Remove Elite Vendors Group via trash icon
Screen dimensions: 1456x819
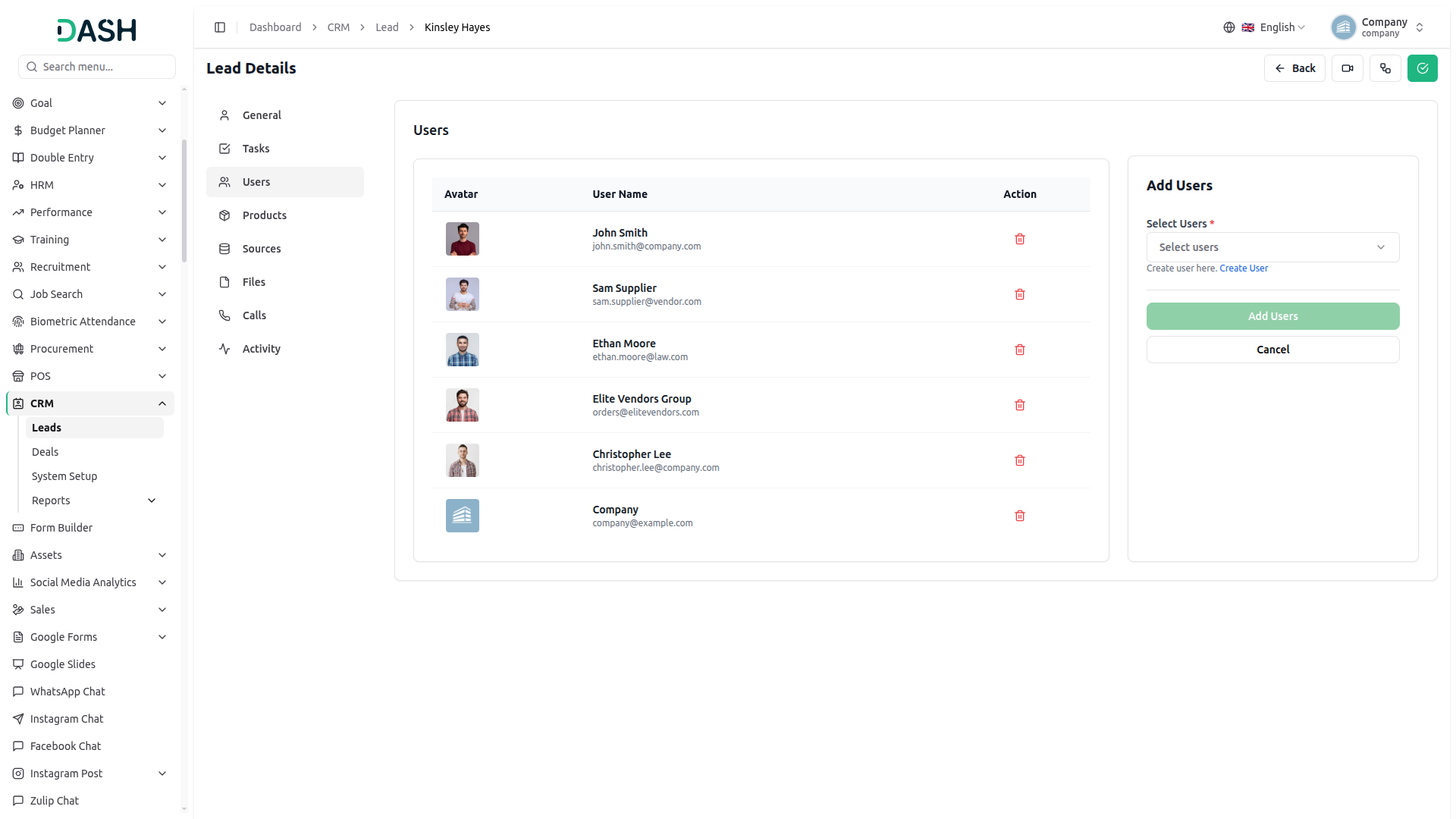[1020, 405]
